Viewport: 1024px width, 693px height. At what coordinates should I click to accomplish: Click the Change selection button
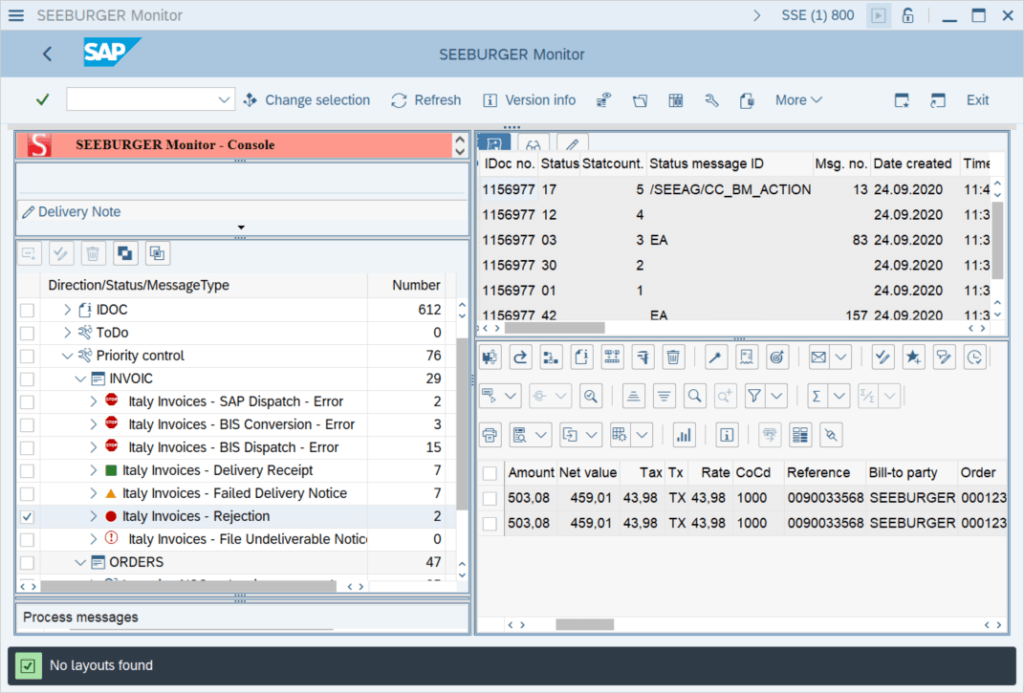[x=306, y=100]
